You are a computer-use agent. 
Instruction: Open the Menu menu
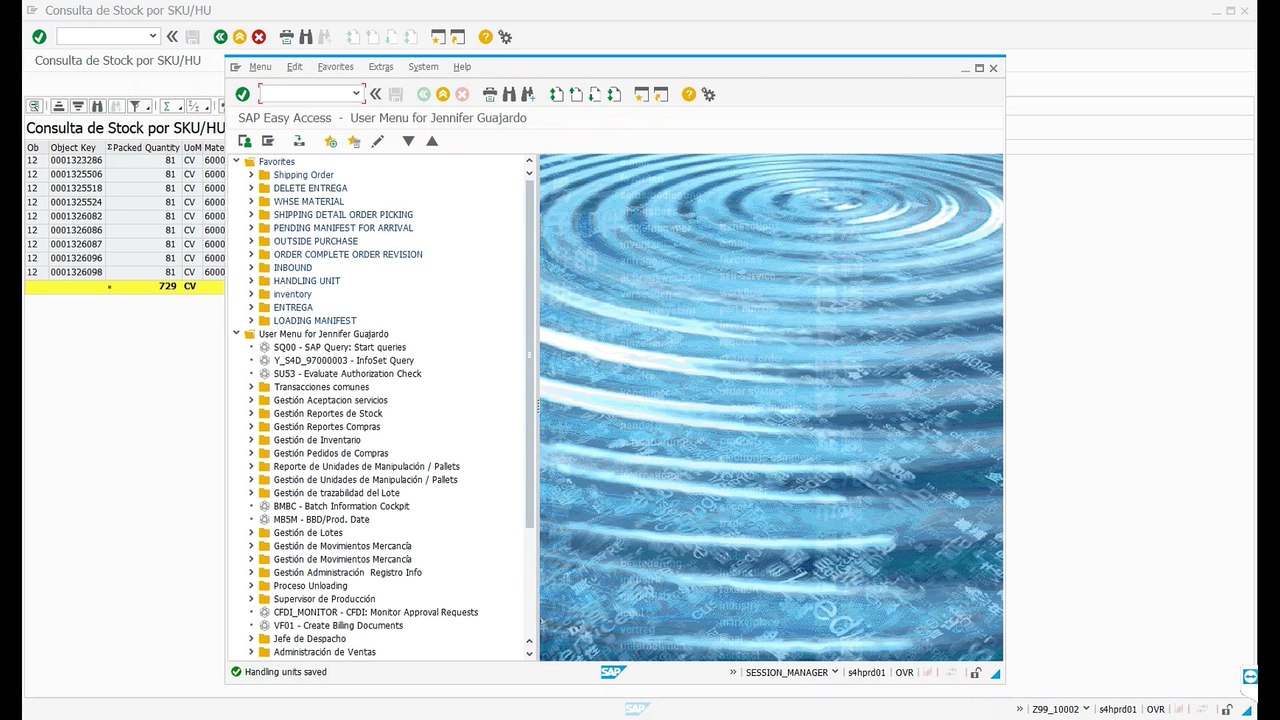(260, 67)
